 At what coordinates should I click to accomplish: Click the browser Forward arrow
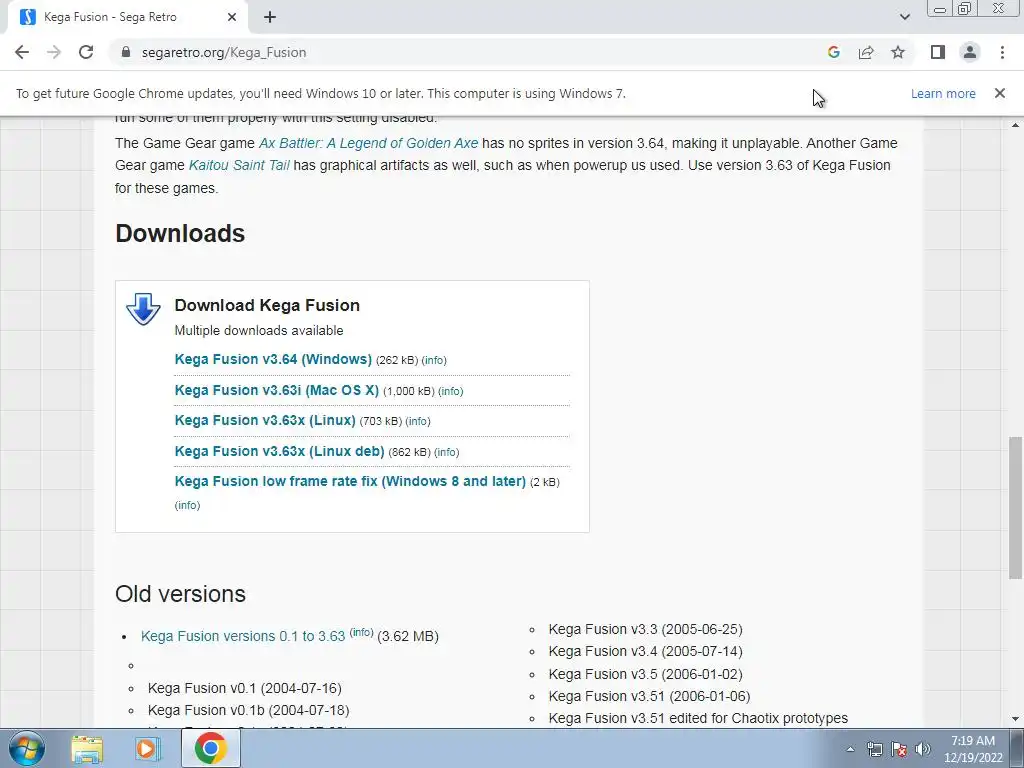pyautogui.click(x=54, y=52)
